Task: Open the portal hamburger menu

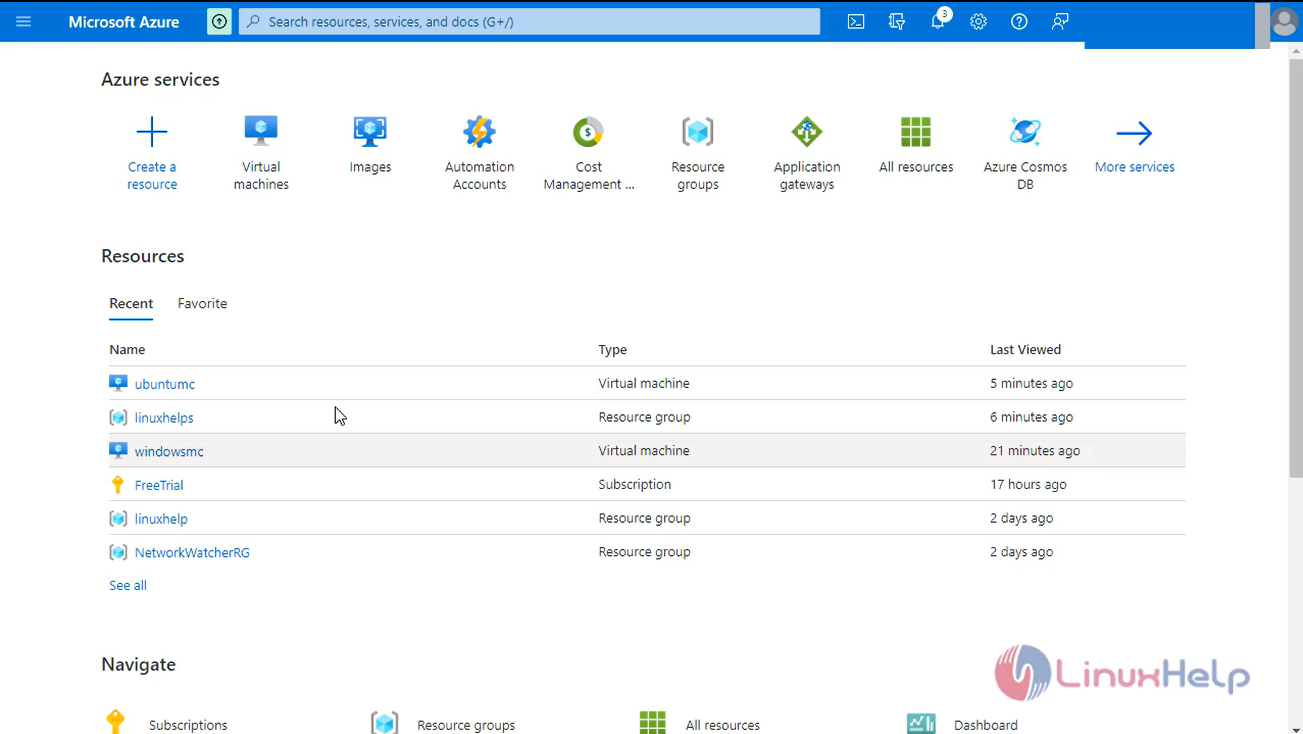Action: click(23, 21)
